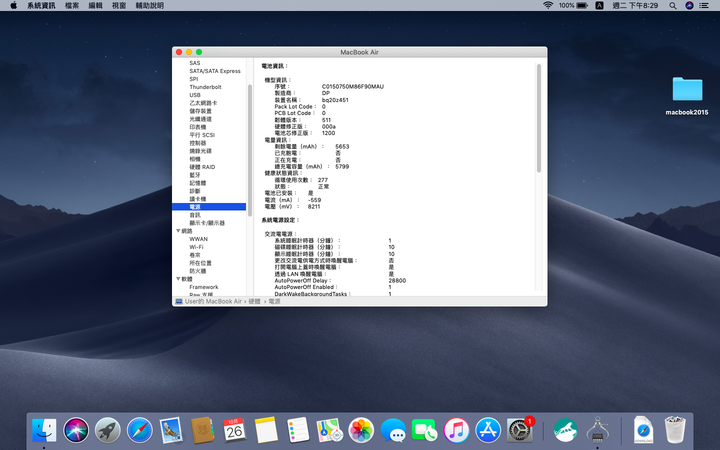Open Safari download file in Dock
Screen dimensions: 720x450
(x=643, y=431)
